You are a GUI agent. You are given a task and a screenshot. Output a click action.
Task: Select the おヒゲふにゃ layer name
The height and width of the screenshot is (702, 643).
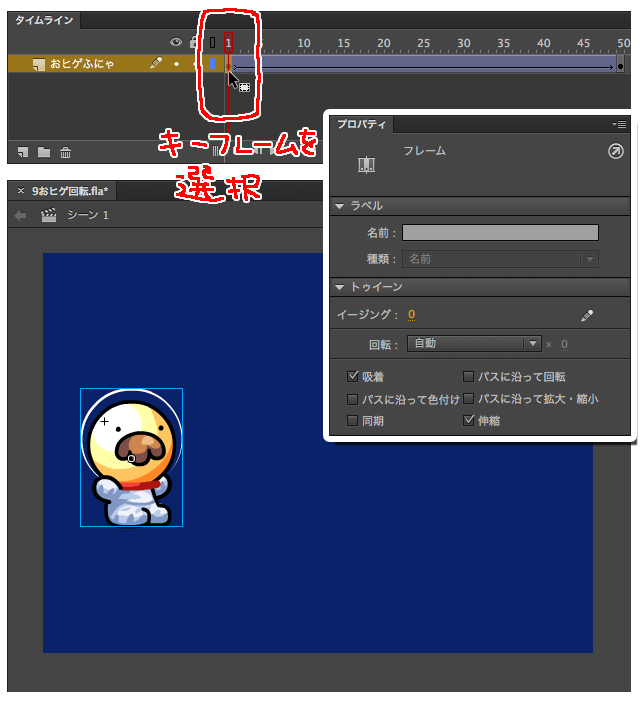click(x=81, y=64)
